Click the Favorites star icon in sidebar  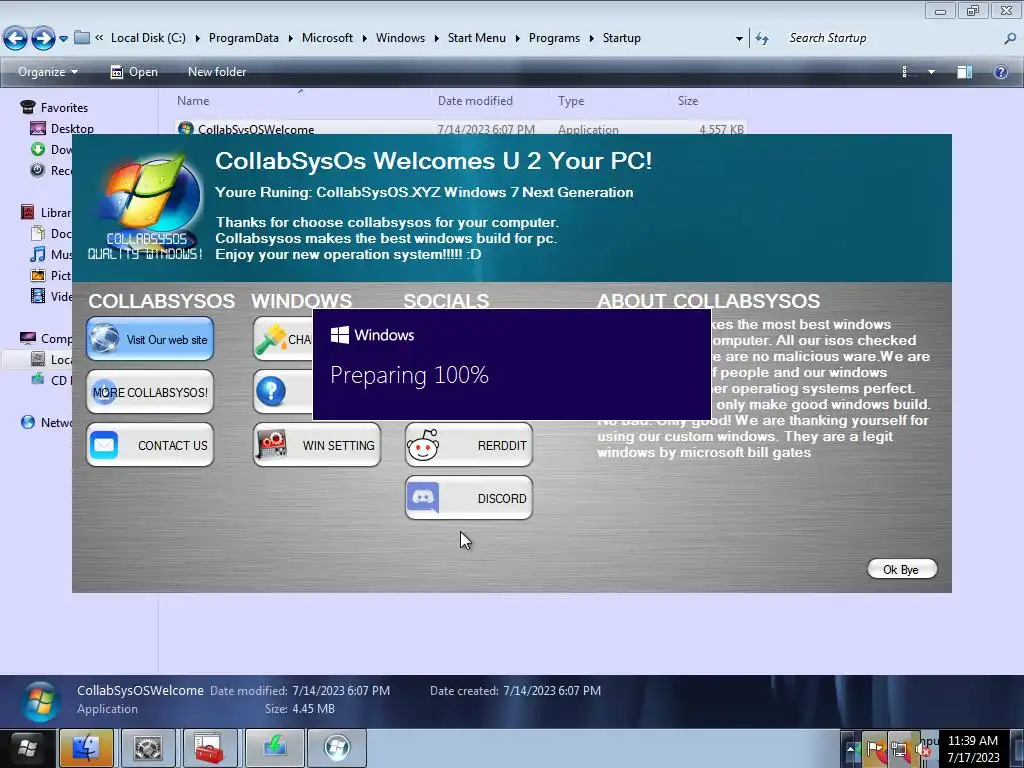point(28,107)
